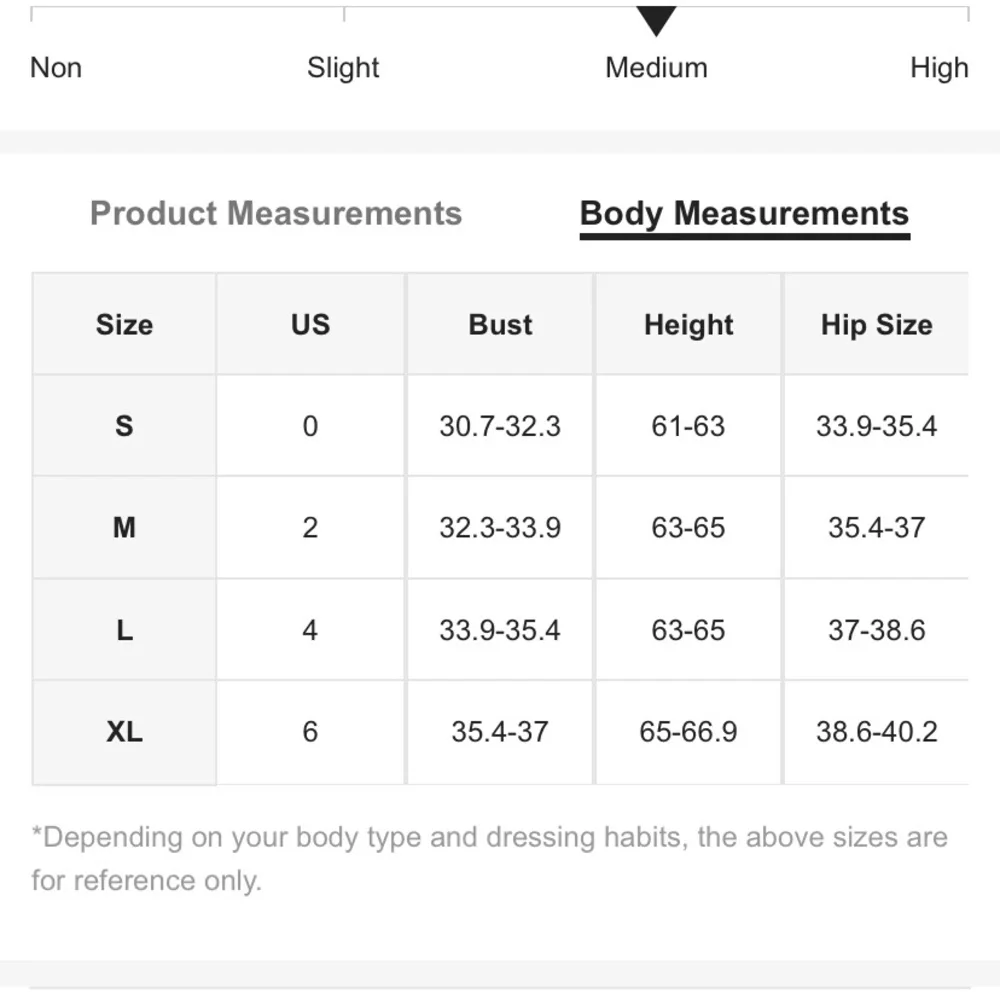Click the 38.6-40.2 hip size cell
Viewport: 1000px width, 1000px height.
pyautogui.click(x=876, y=732)
